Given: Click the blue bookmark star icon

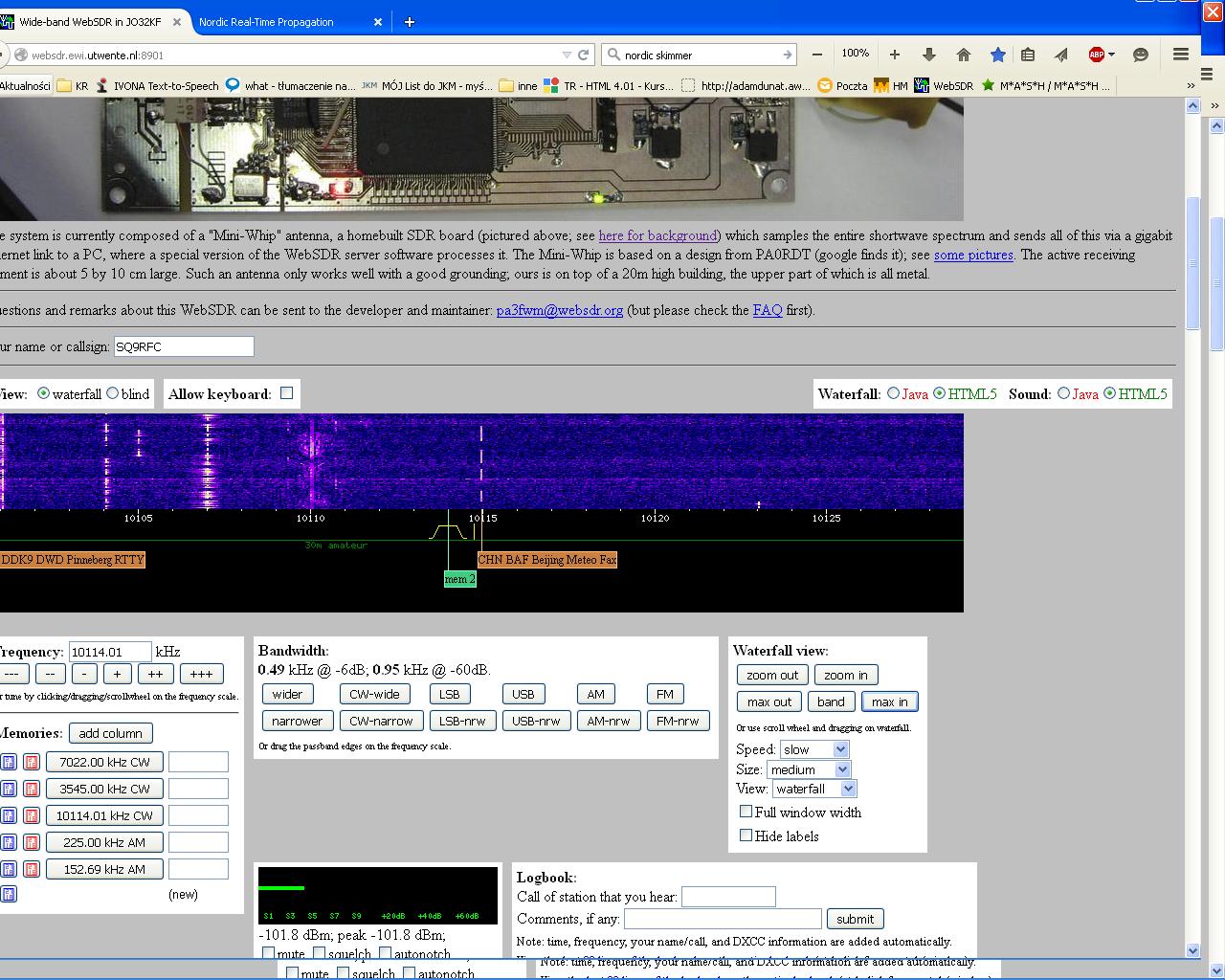Looking at the screenshot, I should pyautogui.click(x=997, y=55).
